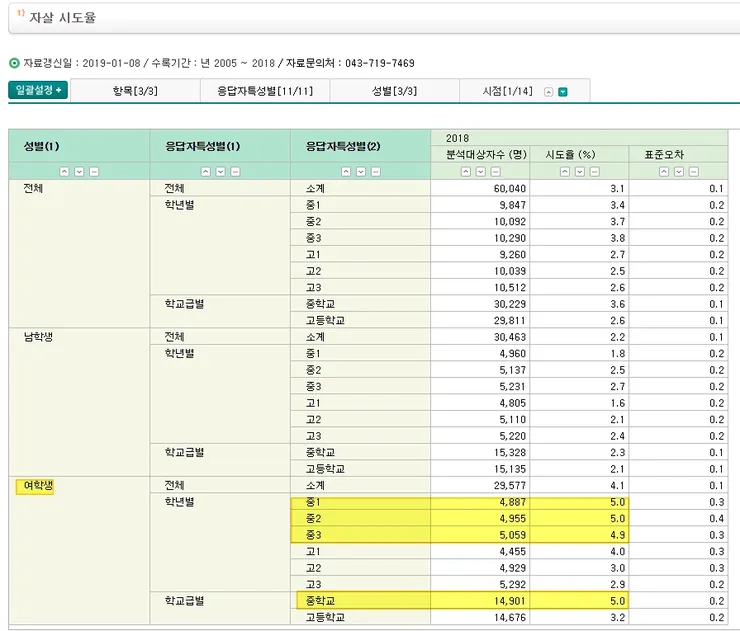Image resolution: width=740 pixels, height=631 pixels.
Task: Reset 응답자특성별(1) column sort with minus icon
Action: coord(235,172)
